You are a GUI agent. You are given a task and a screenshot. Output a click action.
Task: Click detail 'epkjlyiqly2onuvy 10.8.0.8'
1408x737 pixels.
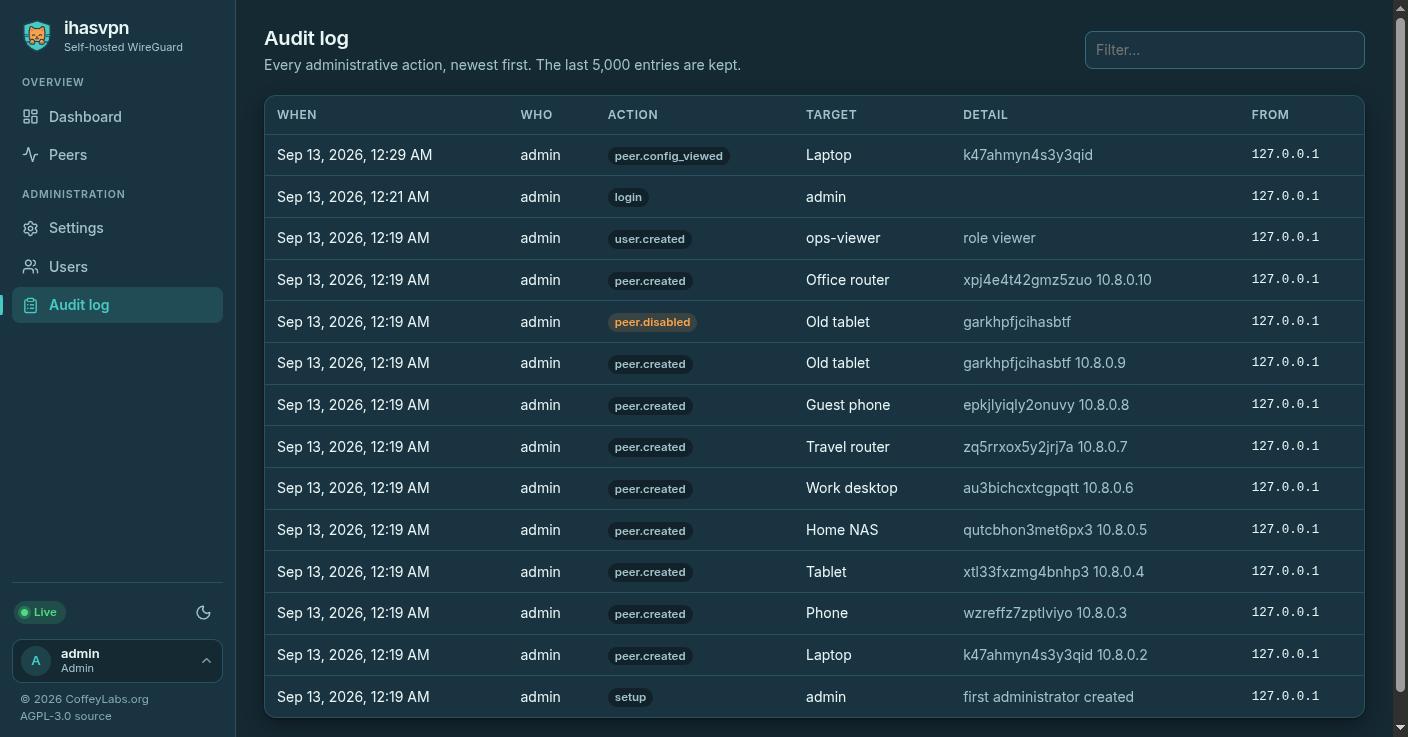tap(1046, 405)
